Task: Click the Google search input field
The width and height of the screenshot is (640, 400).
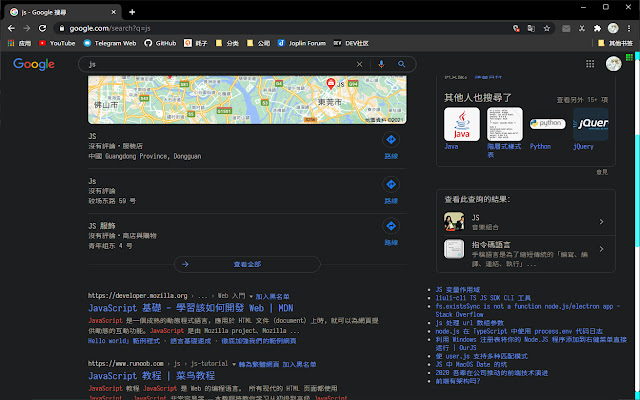Action: coord(220,64)
